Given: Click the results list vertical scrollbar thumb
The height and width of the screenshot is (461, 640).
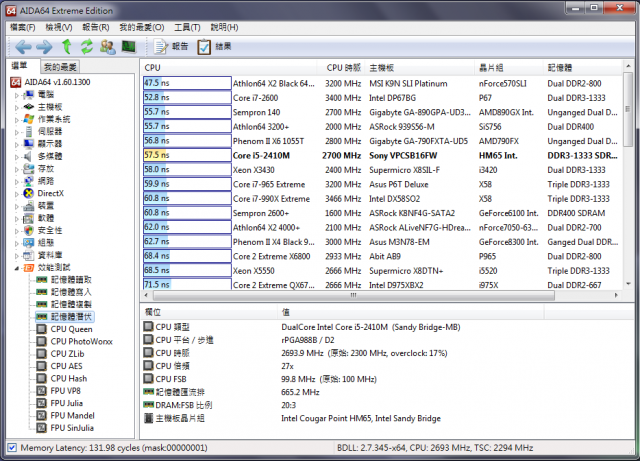Looking at the screenshot, I should [x=628, y=109].
